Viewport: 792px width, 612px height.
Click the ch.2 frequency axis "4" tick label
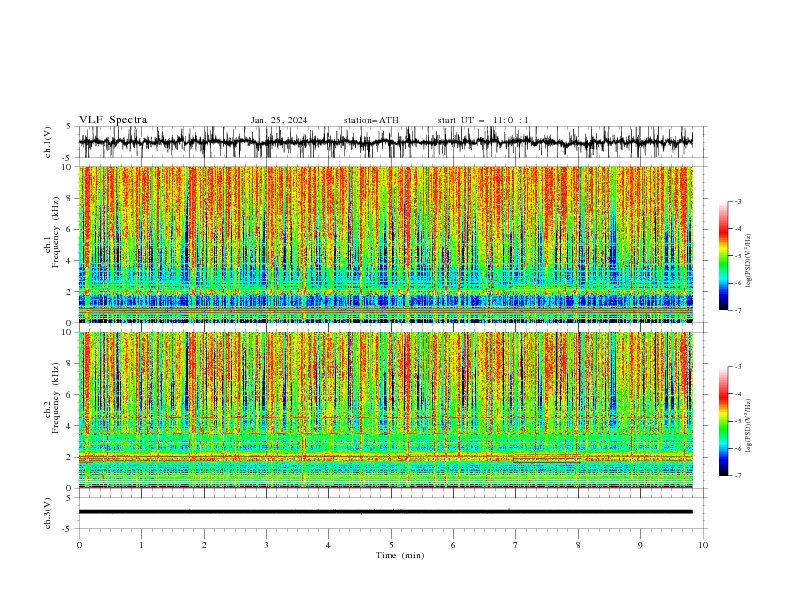pyautogui.click(x=70, y=426)
